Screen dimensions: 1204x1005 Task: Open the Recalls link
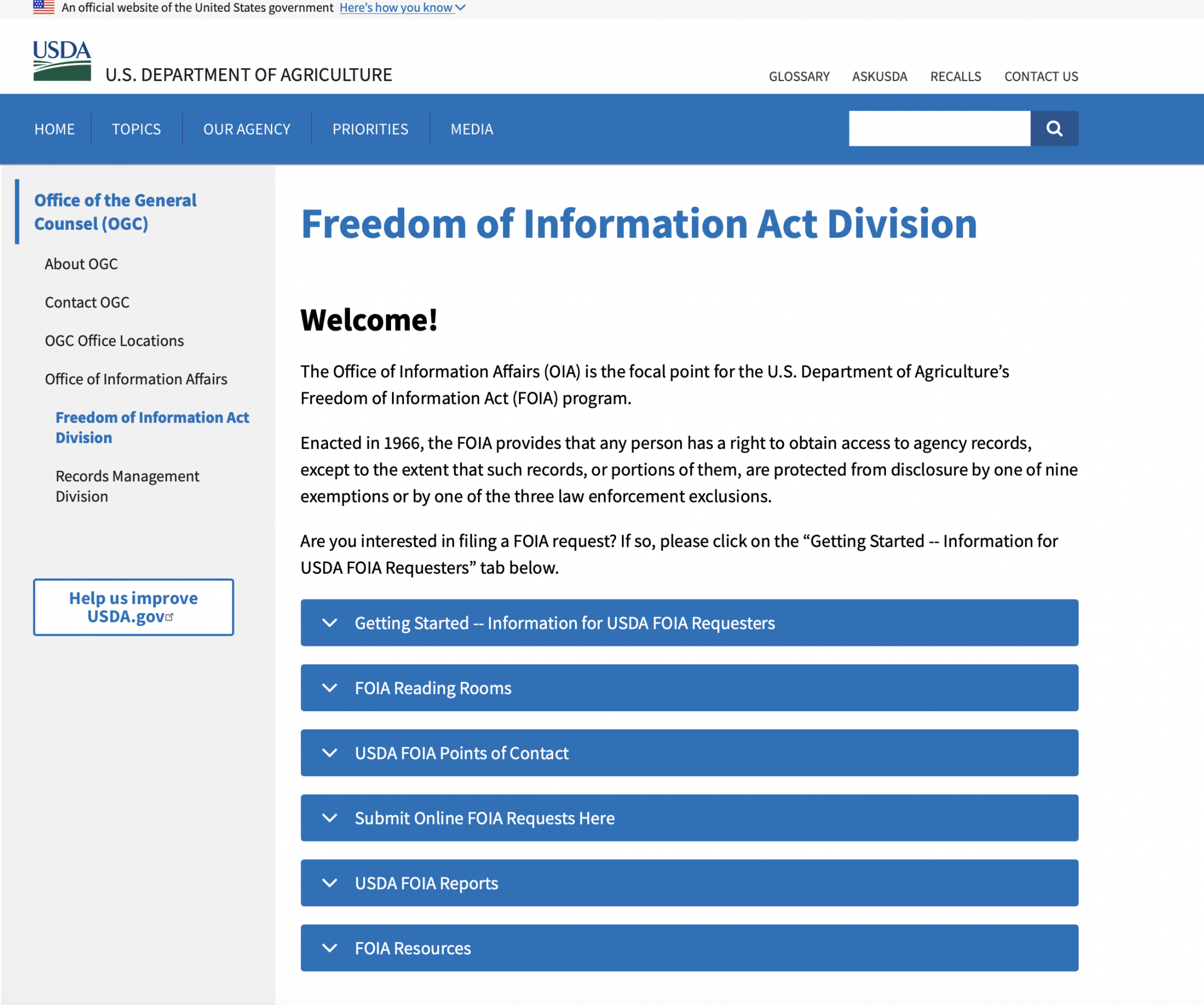click(x=956, y=76)
